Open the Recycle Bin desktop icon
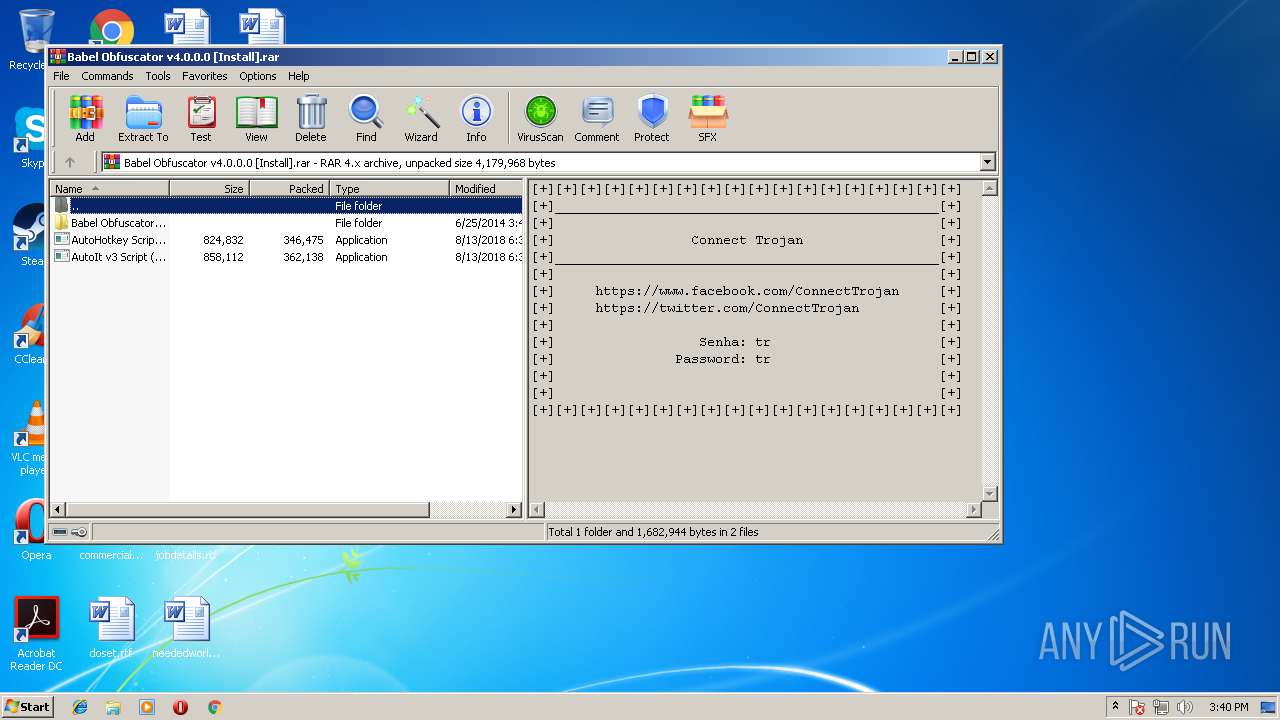The height and width of the screenshot is (720, 1280). [x=36, y=40]
